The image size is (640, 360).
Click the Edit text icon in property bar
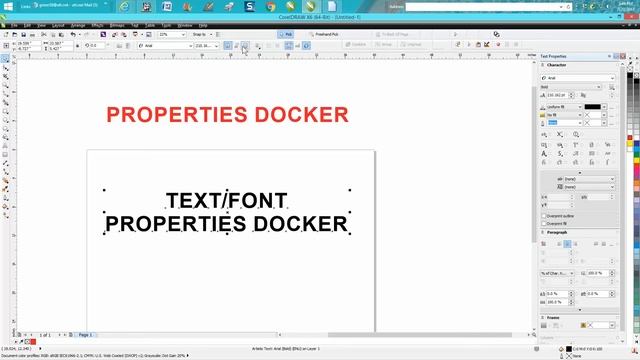coord(298,46)
